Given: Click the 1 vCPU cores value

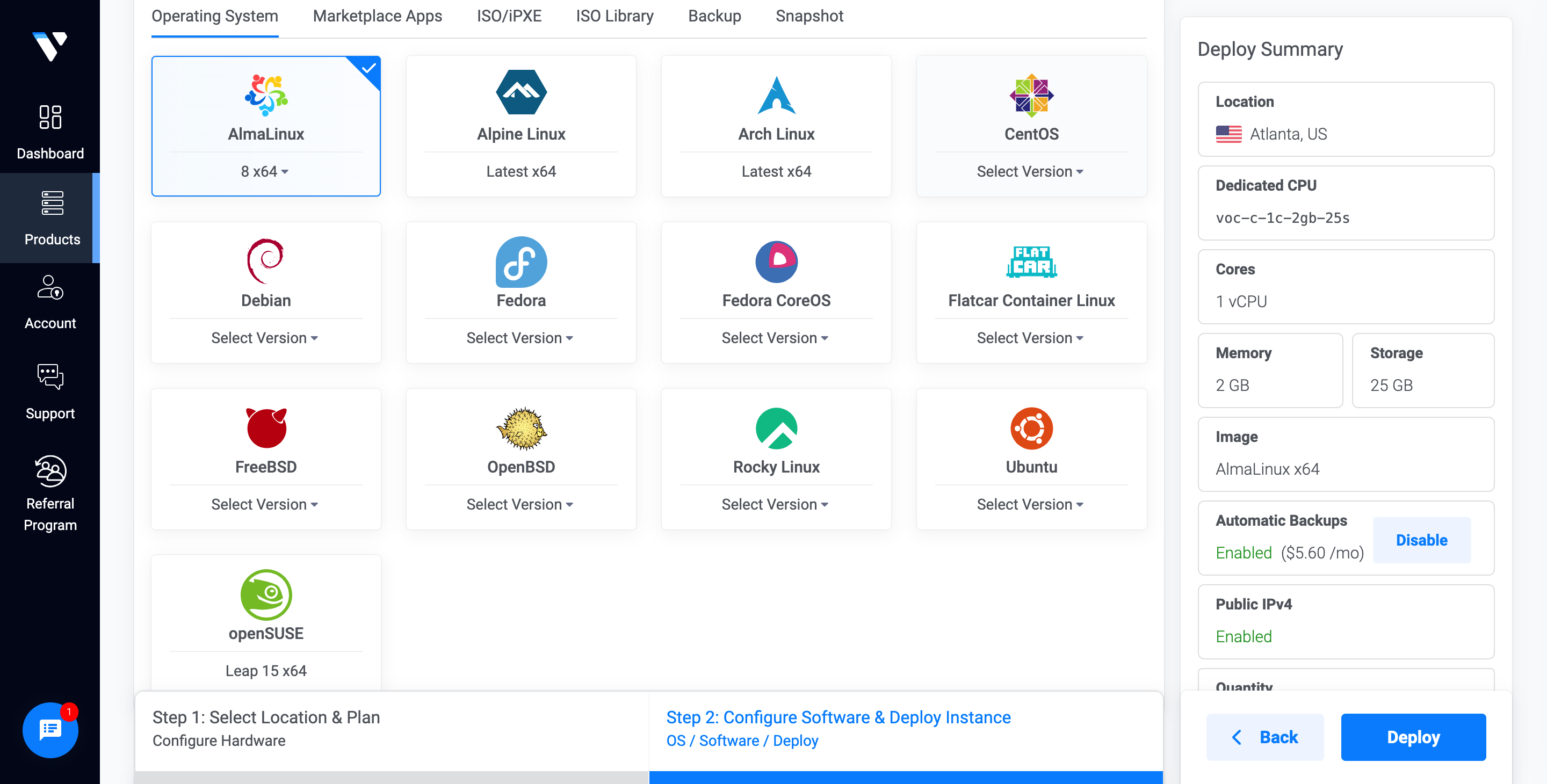Looking at the screenshot, I should pyautogui.click(x=1241, y=301).
